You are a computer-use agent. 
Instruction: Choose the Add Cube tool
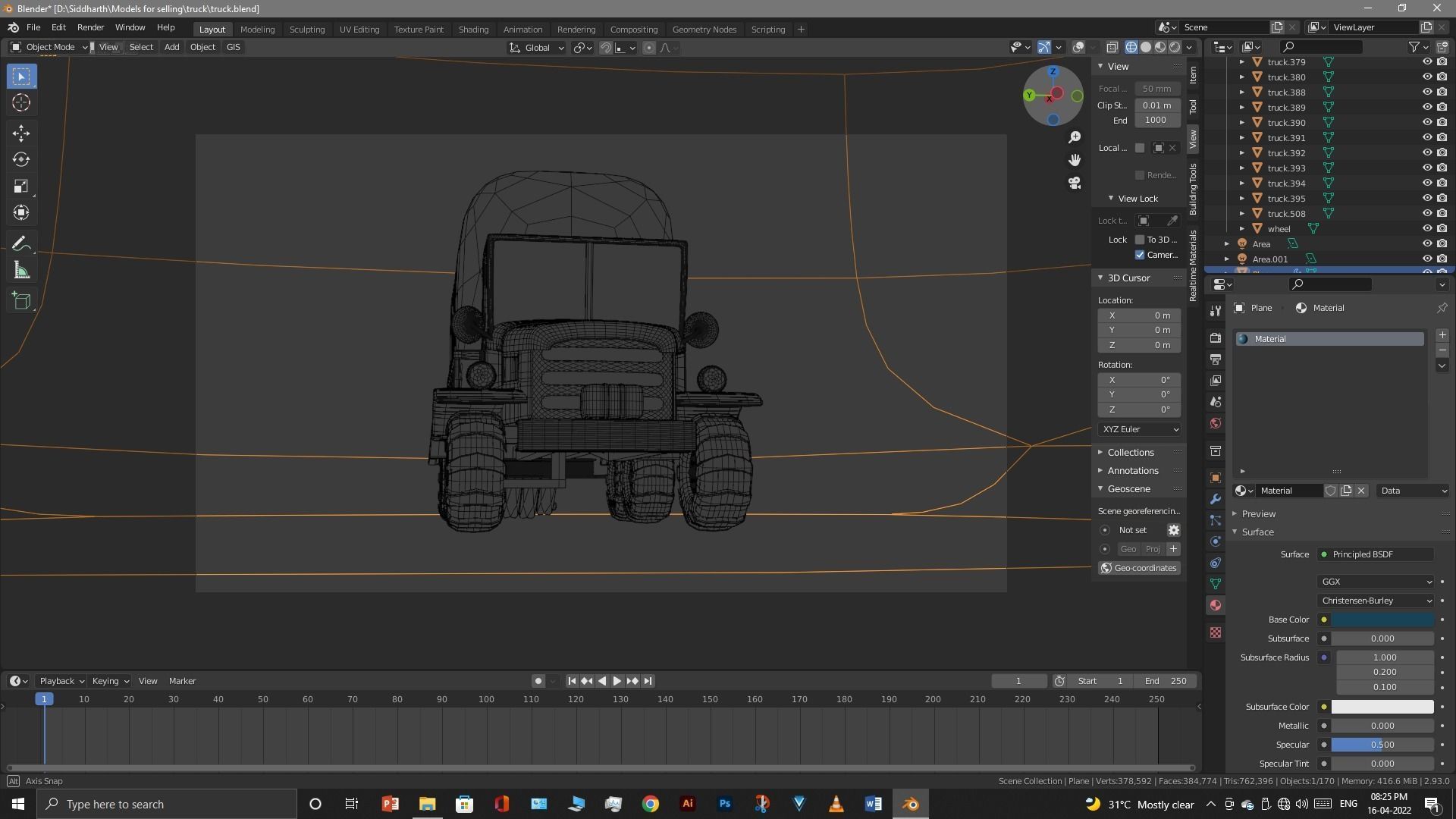click(21, 301)
